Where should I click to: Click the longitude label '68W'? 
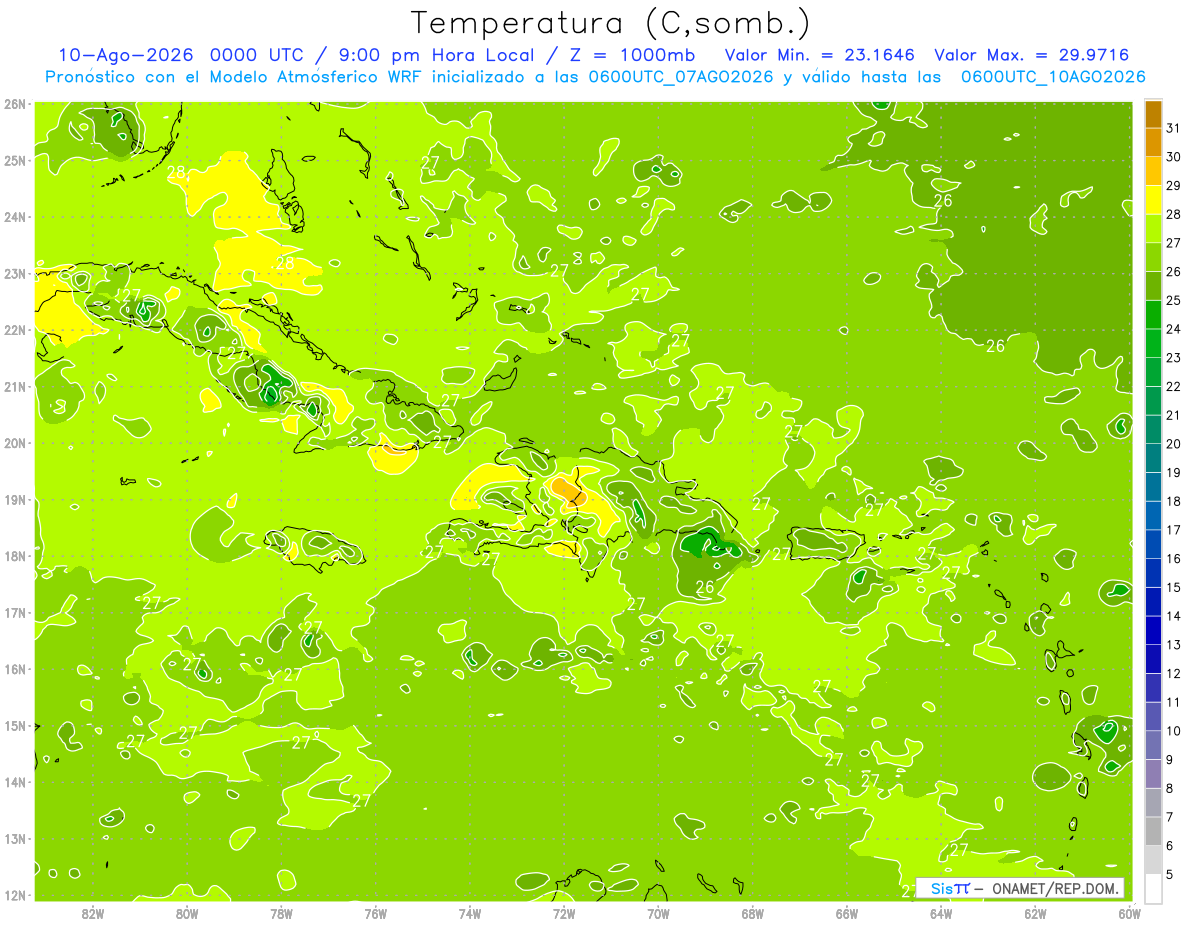point(753,913)
